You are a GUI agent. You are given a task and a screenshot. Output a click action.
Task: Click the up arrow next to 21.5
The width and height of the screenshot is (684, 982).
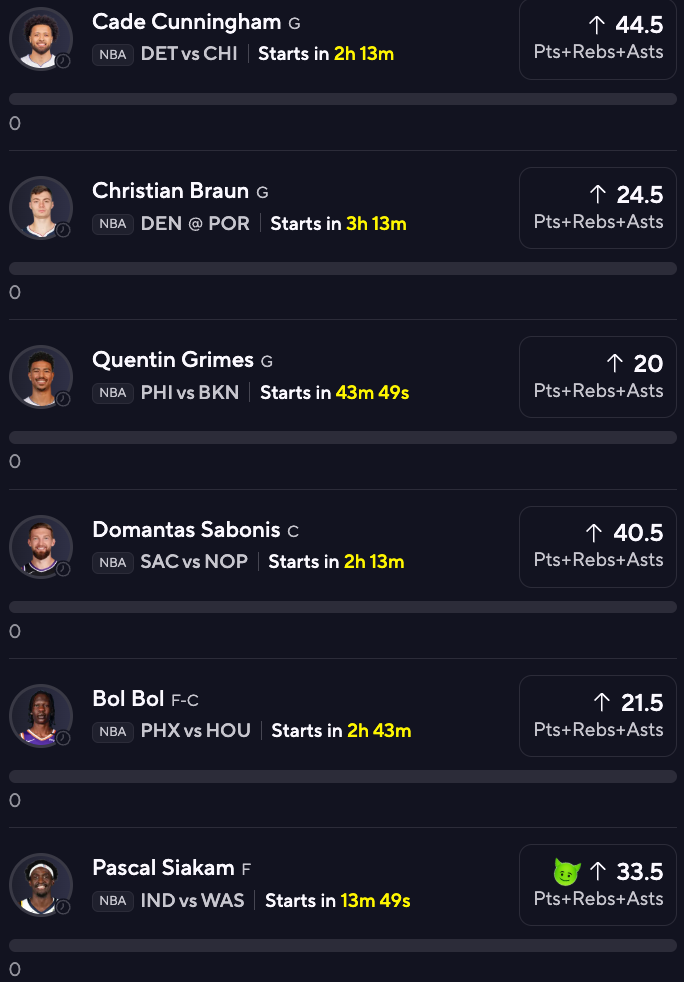[x=601, y=703]
